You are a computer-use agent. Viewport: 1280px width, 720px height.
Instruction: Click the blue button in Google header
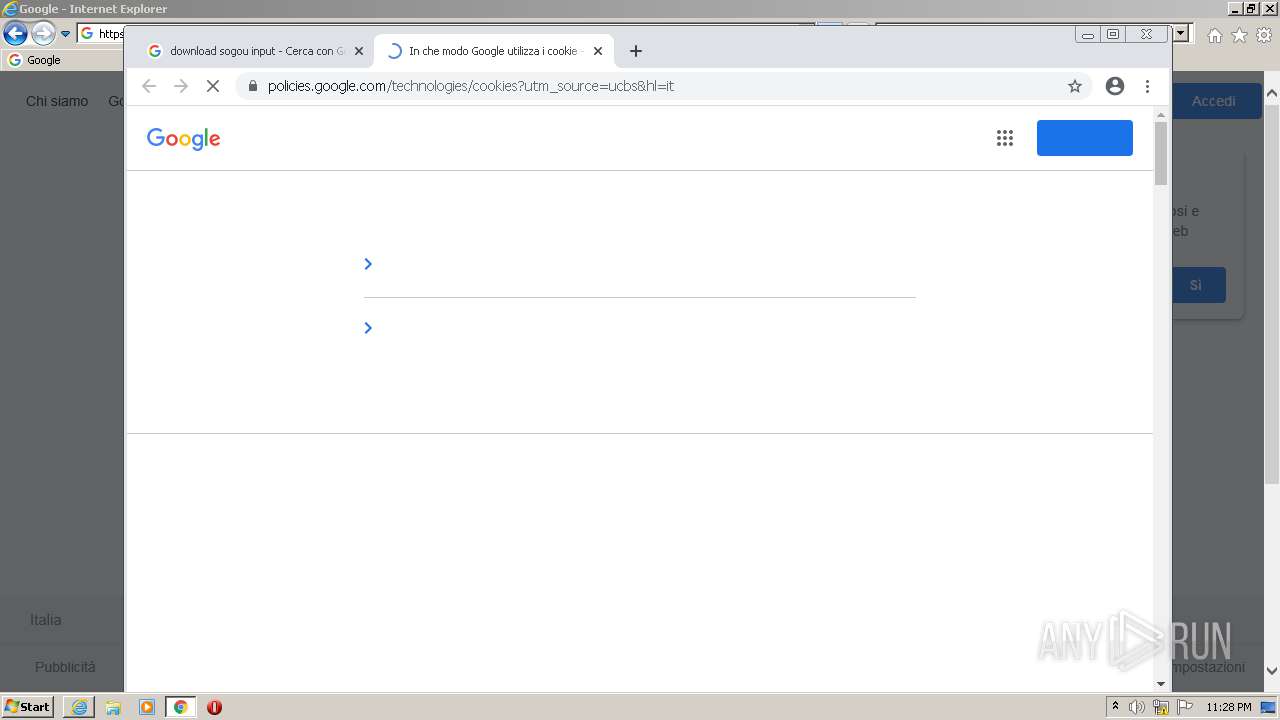coord(1085,138)
